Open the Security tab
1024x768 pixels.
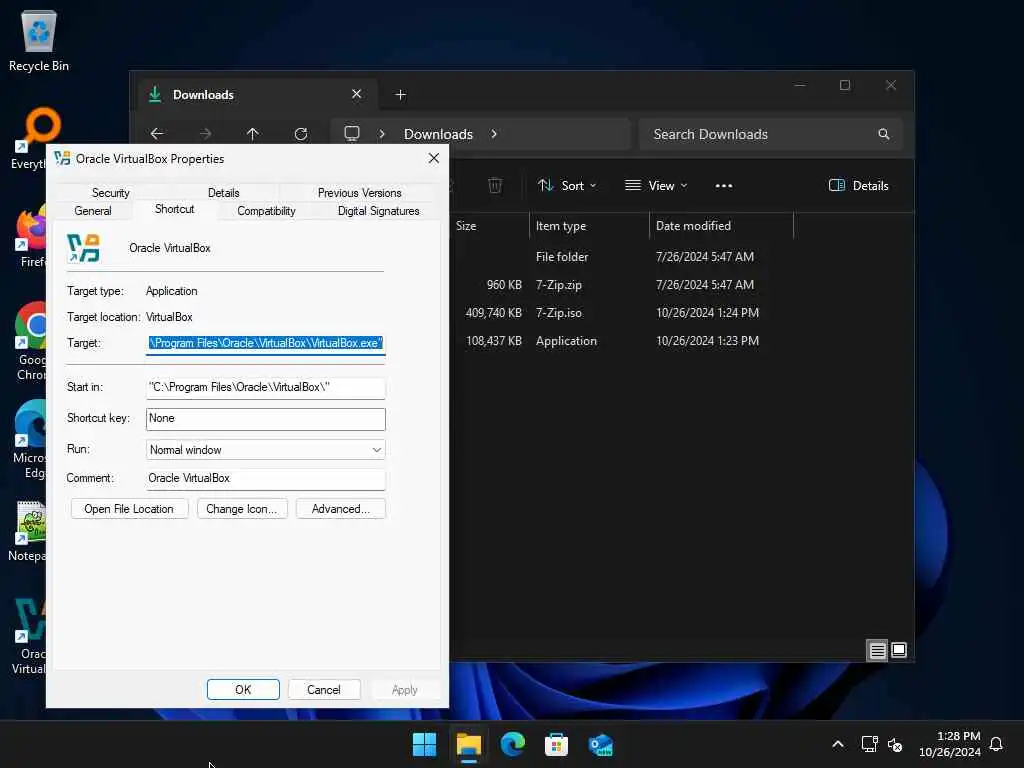click(110, 193)
